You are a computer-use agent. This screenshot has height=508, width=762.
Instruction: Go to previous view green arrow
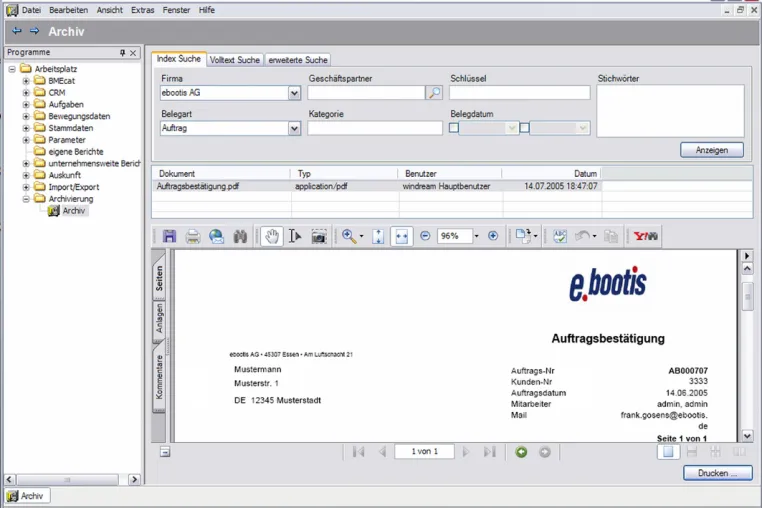521,452
